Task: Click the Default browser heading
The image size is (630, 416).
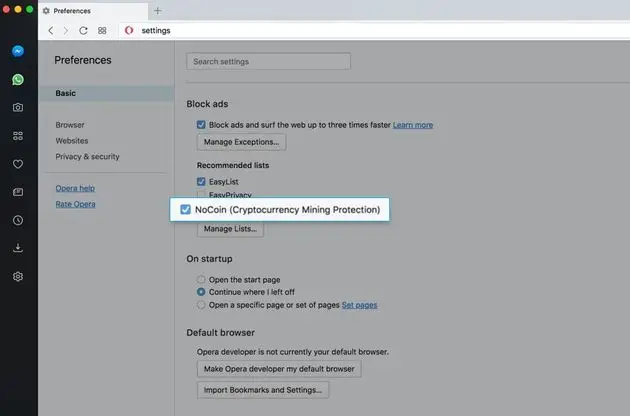Action: (x=221, y=333)
